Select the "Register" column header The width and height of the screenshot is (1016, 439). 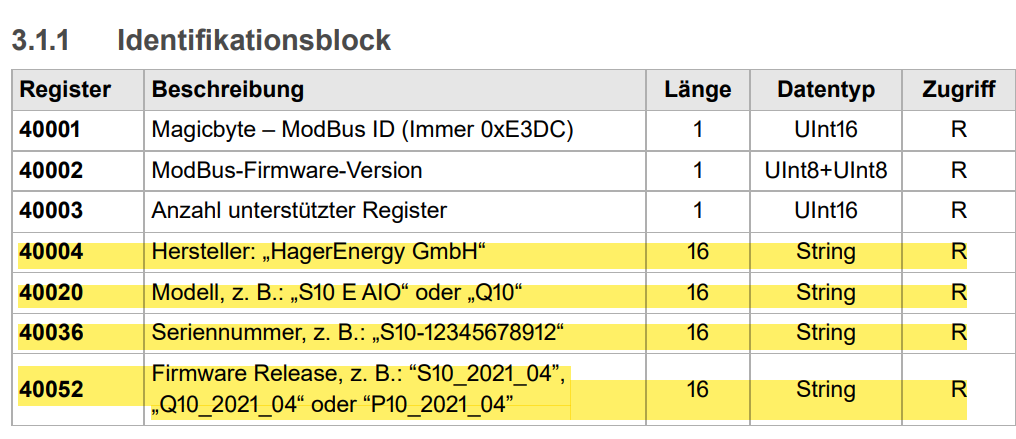tap(65, 90)
